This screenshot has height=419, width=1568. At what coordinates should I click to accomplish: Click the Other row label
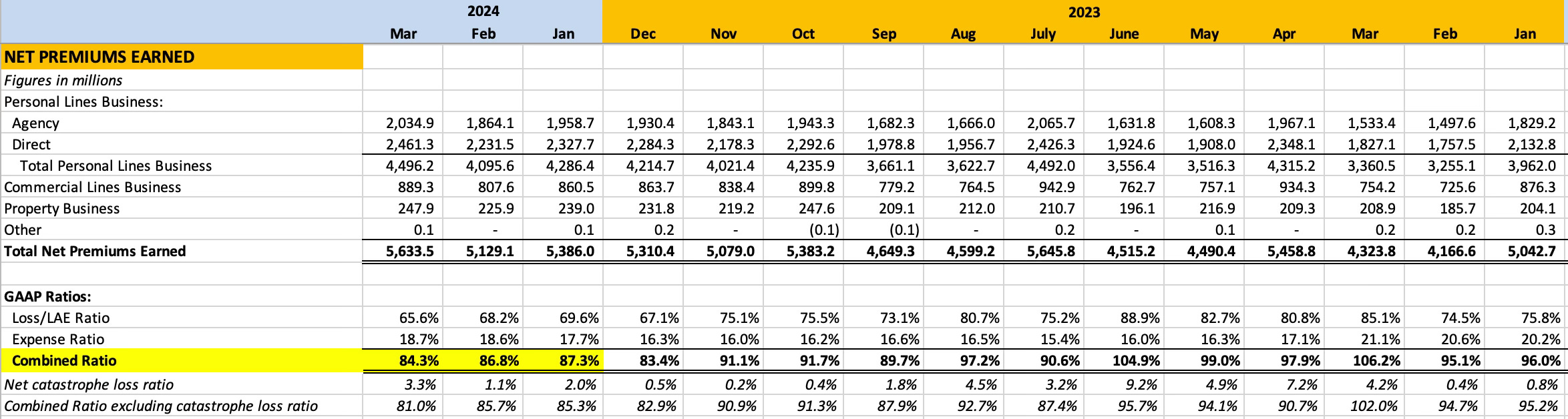pos(23,230)
